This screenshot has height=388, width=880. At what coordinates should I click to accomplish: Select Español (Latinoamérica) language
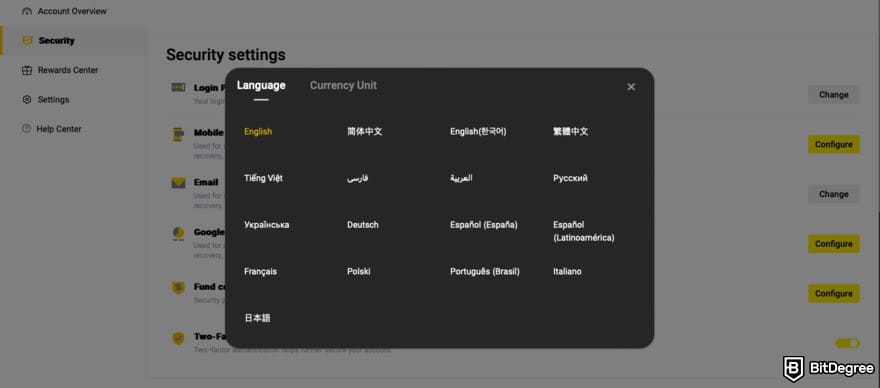click(x=584, y=231)
